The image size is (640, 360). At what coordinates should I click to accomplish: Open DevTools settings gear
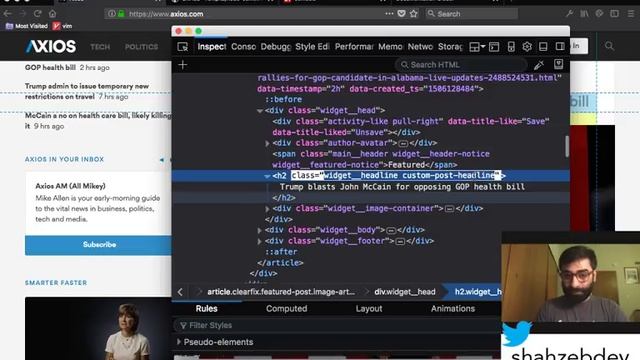[x=527, y=47]
